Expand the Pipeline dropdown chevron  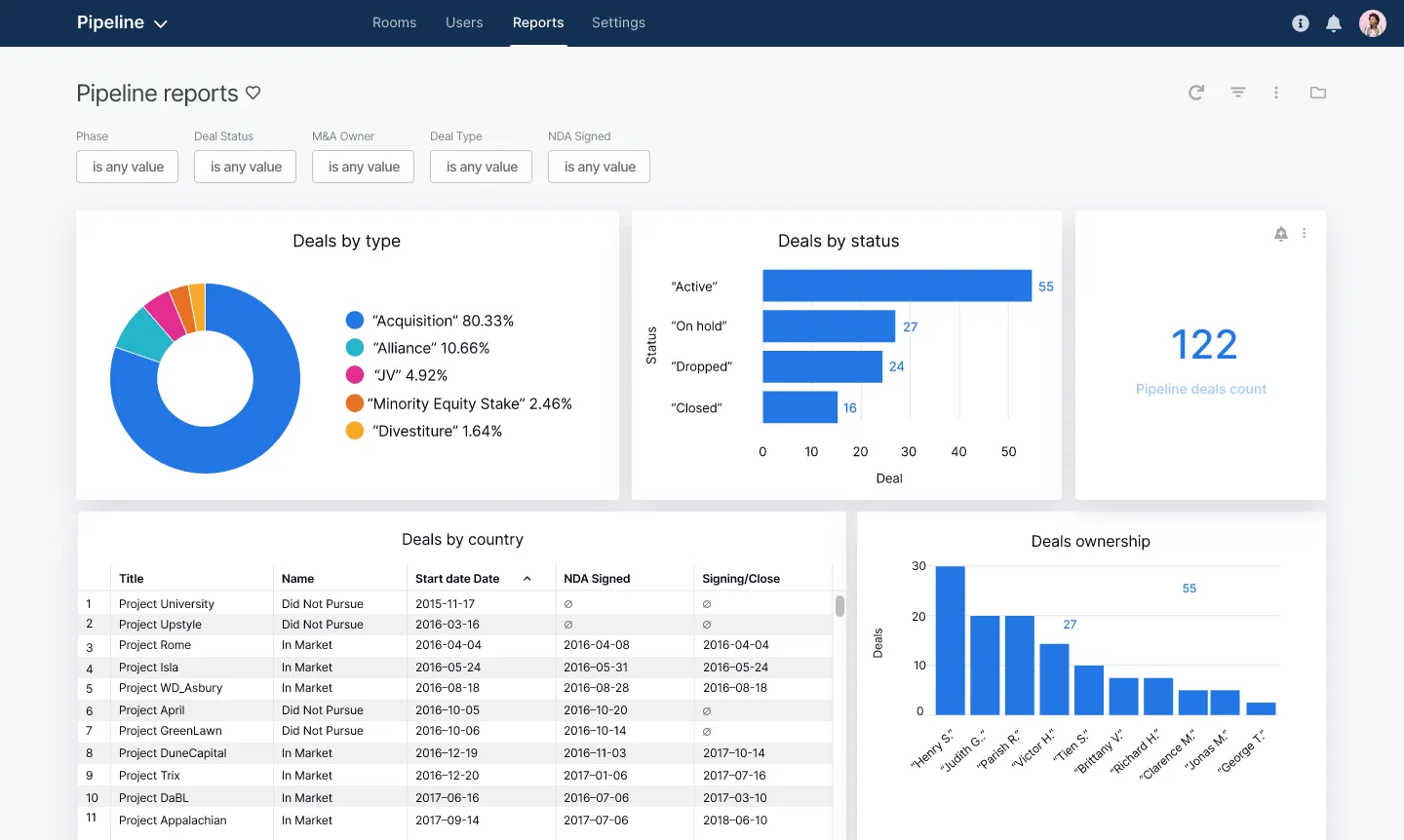pyautogui.click(x=161, y=23)
